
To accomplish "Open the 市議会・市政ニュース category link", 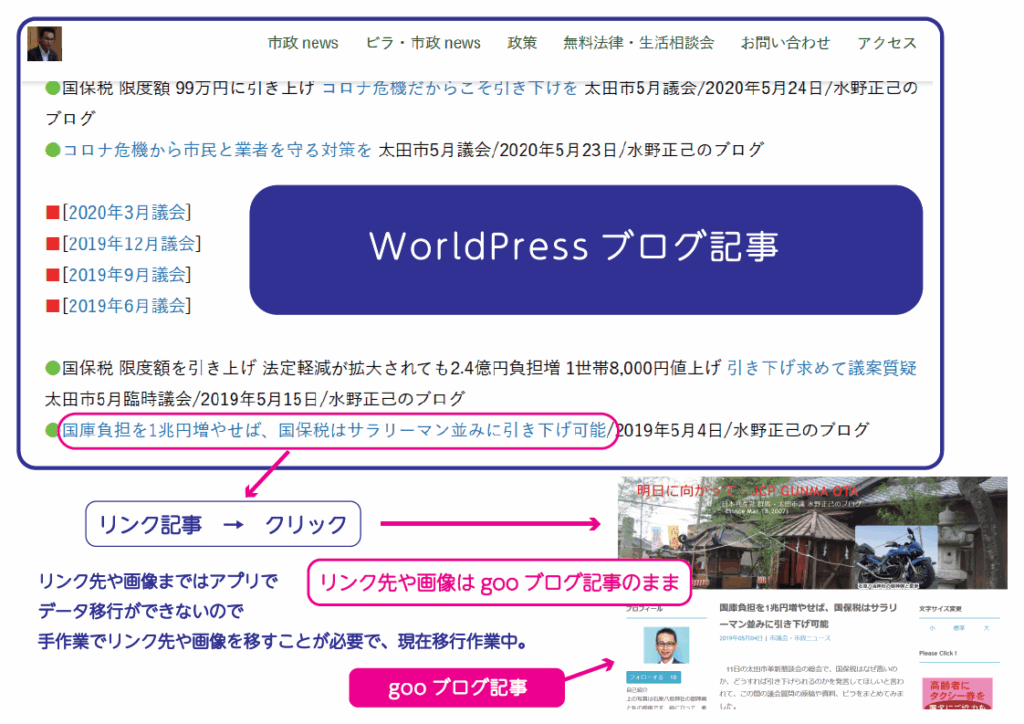I will point(800,638).
